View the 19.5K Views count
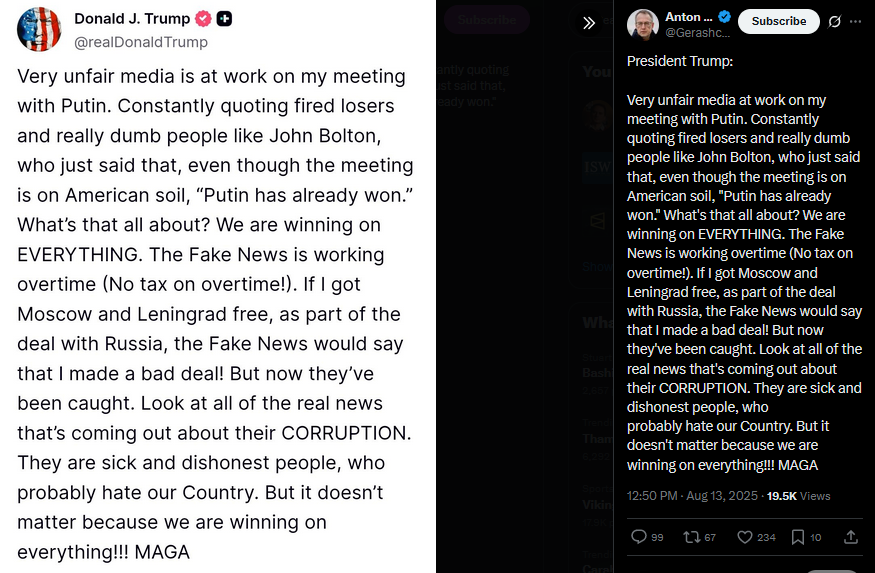Viewport: 875px width, 573px height. tap(798, 495)
